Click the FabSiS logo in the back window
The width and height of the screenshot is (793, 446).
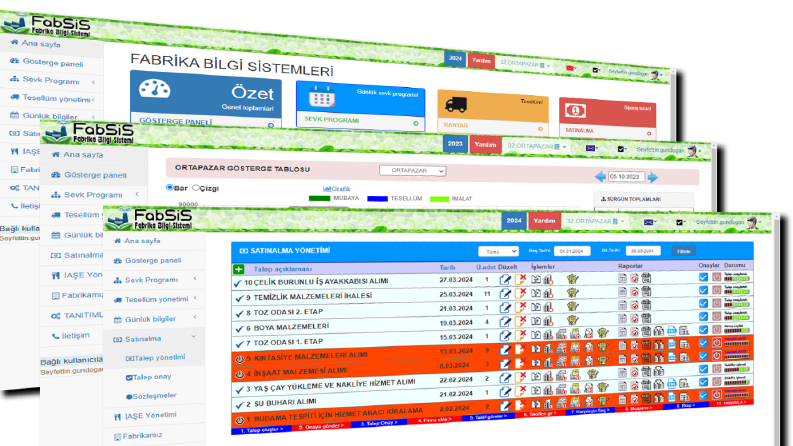click(48, 25)
